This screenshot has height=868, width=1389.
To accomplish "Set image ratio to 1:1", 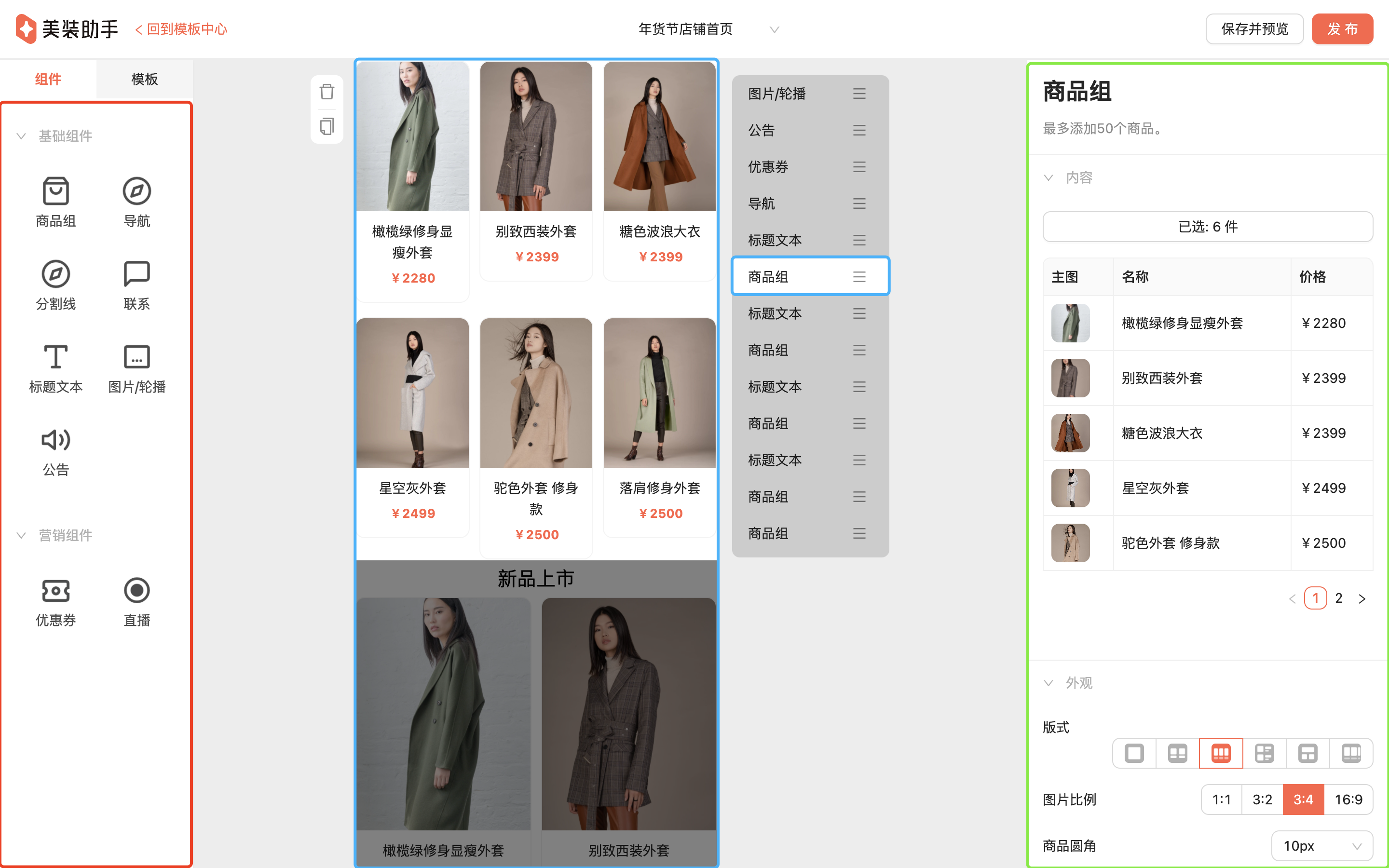I will (x=1221, y=800).
